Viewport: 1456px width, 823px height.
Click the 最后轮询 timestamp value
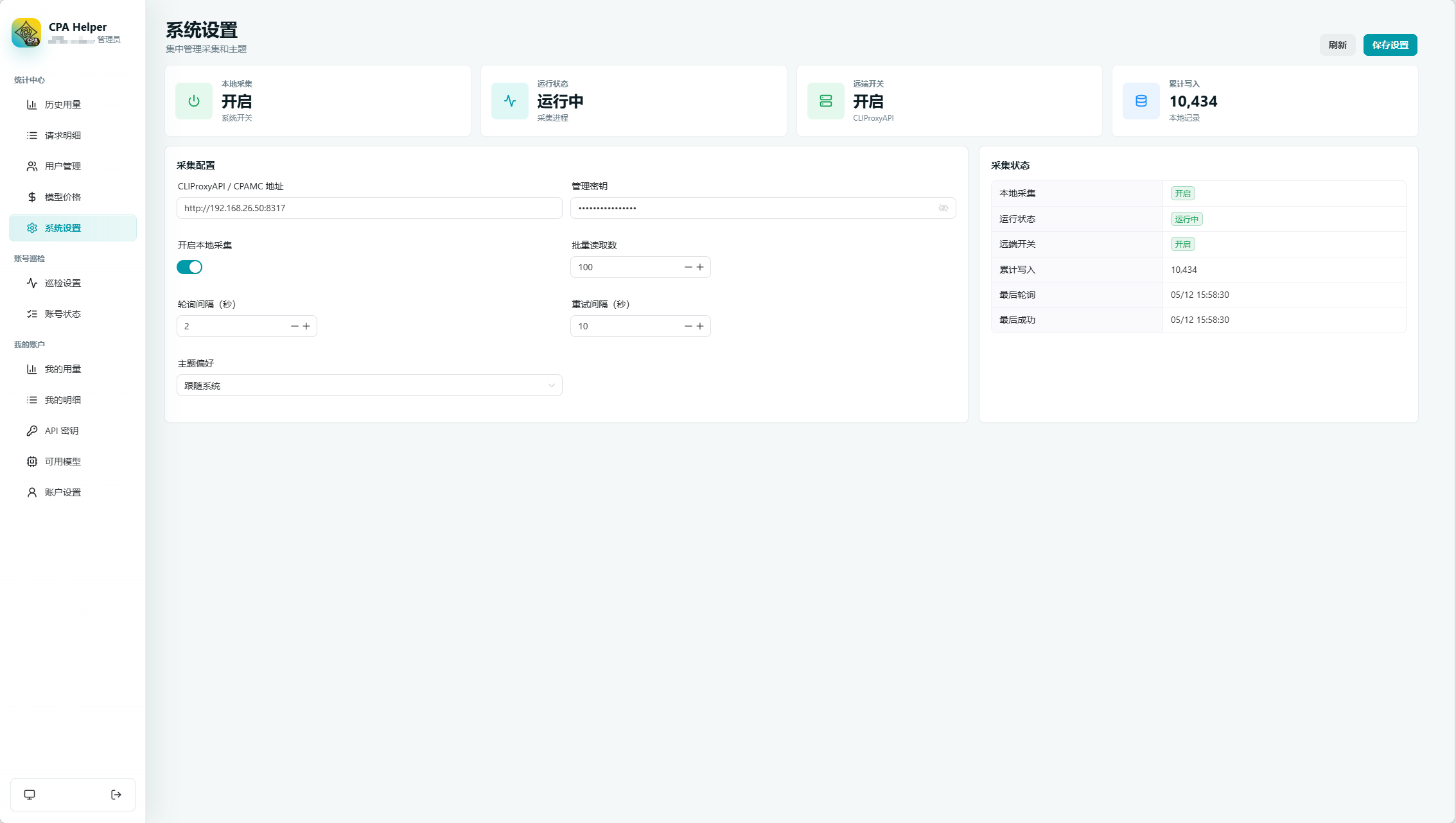point(1200,295)
